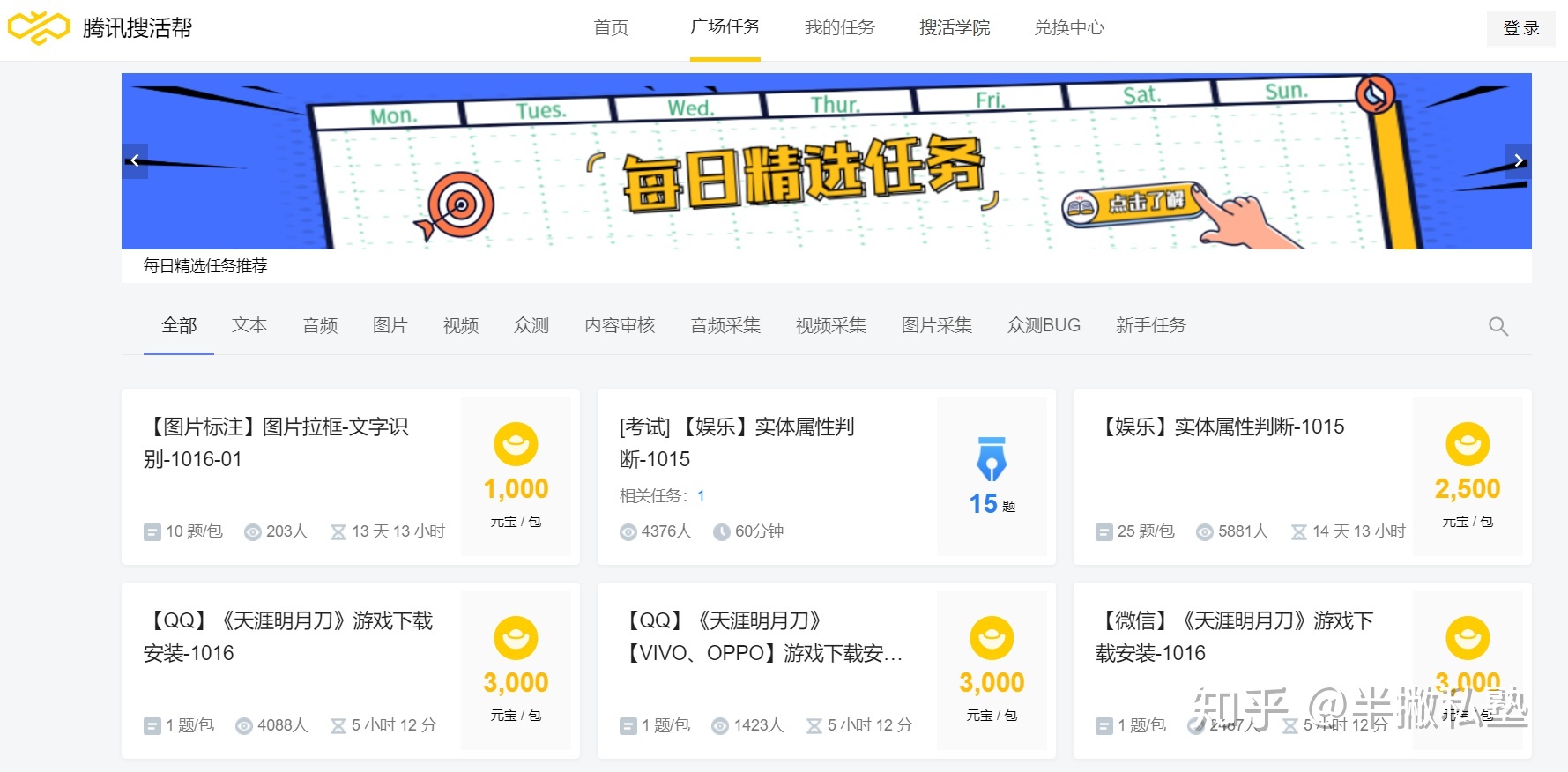Select the 新手任务 category tab
Screen dimensions: 1568x772
tap(1151, 325)
